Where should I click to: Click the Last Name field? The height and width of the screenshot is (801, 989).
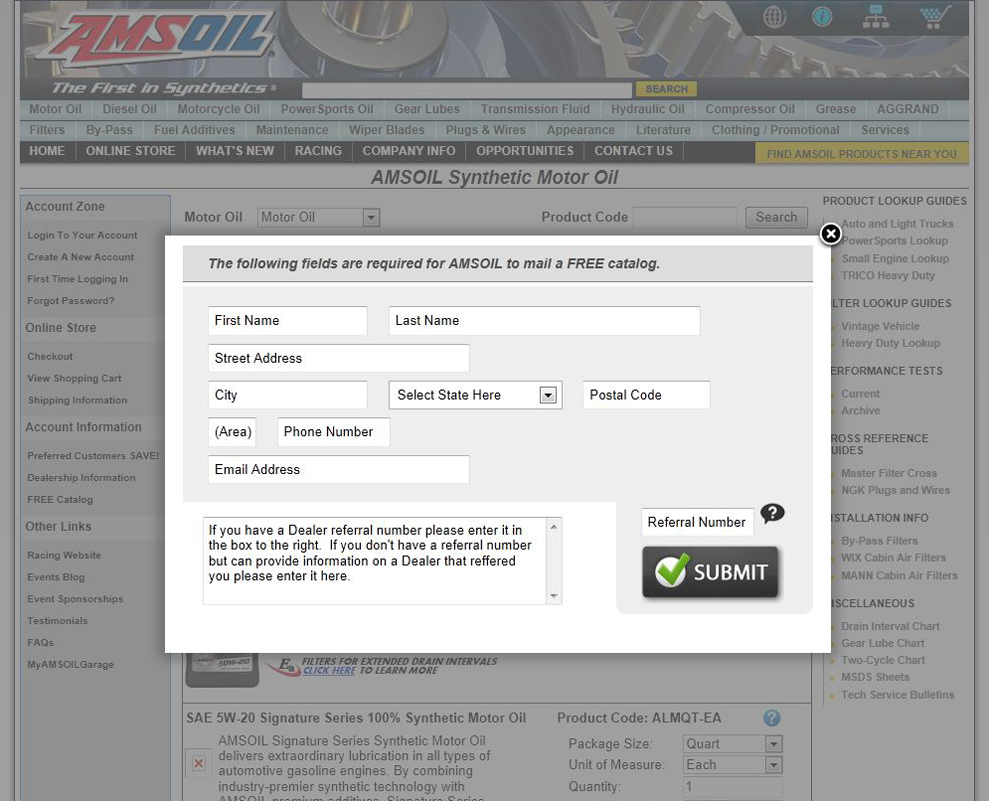pos(544,320)
